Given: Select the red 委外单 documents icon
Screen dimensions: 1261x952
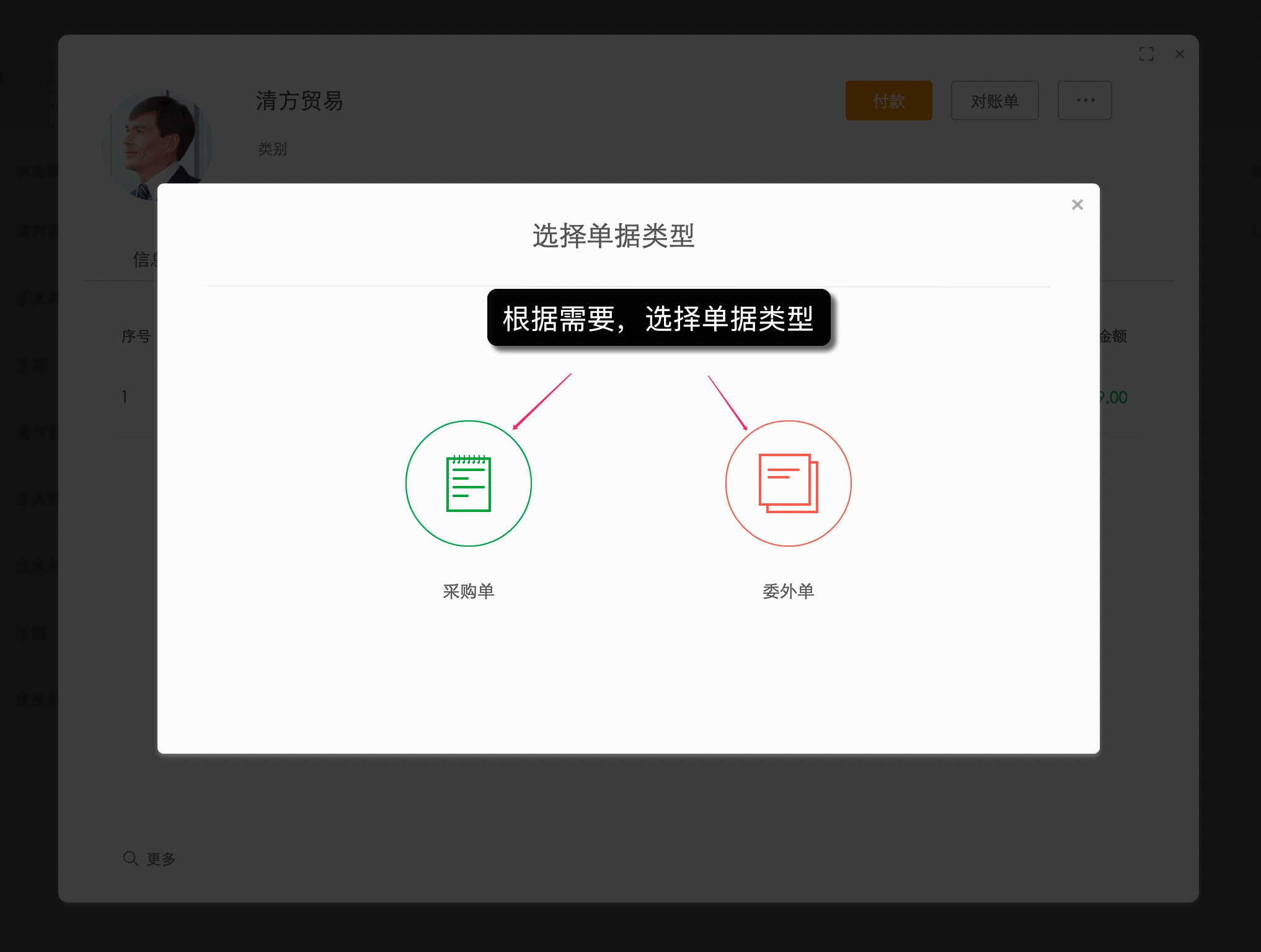Looking at the screenshot, I should (x=787, y=483).
